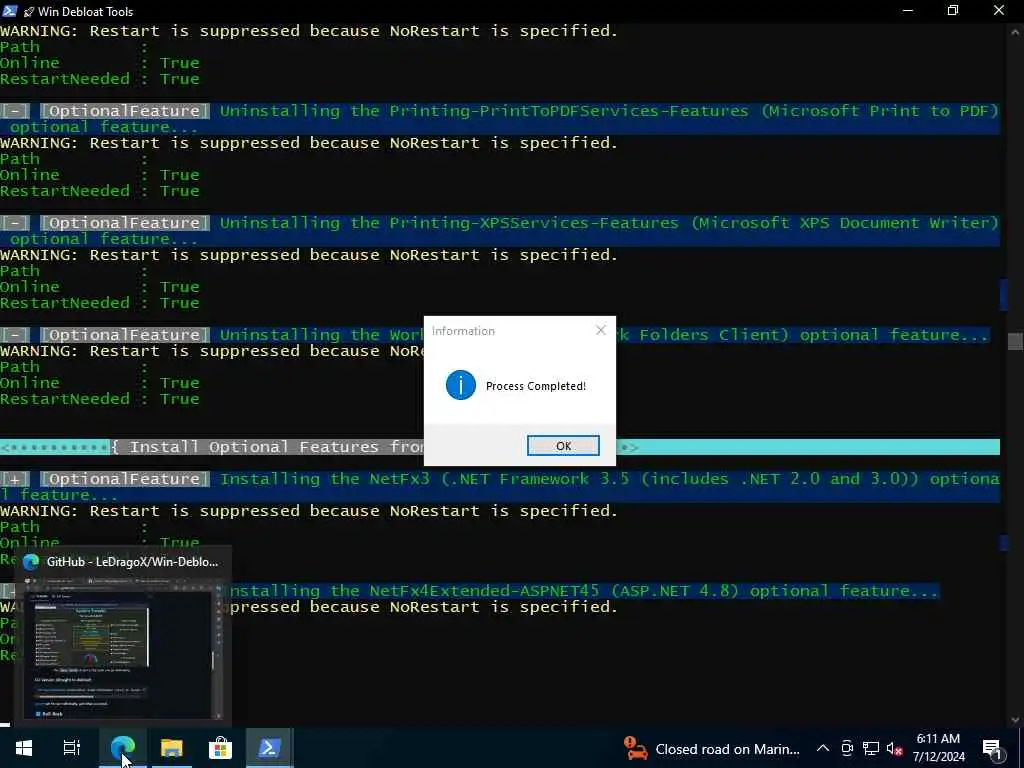This screenshot has height=768, width=1024.
Task: Click the Install Optional Features header line
Action: point(500,447)
